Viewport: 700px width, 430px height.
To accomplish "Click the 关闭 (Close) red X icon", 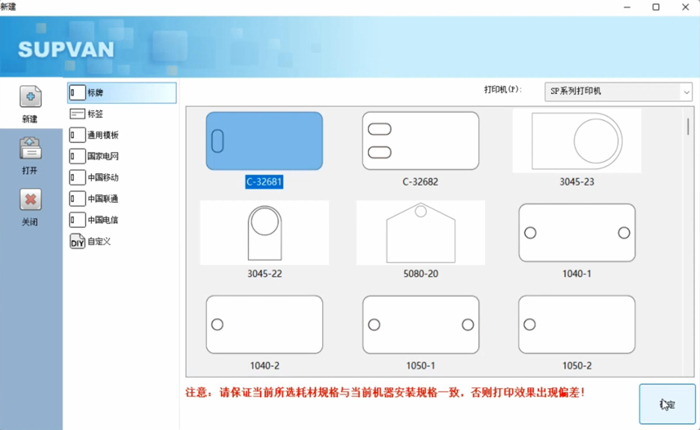I will 30,201.
